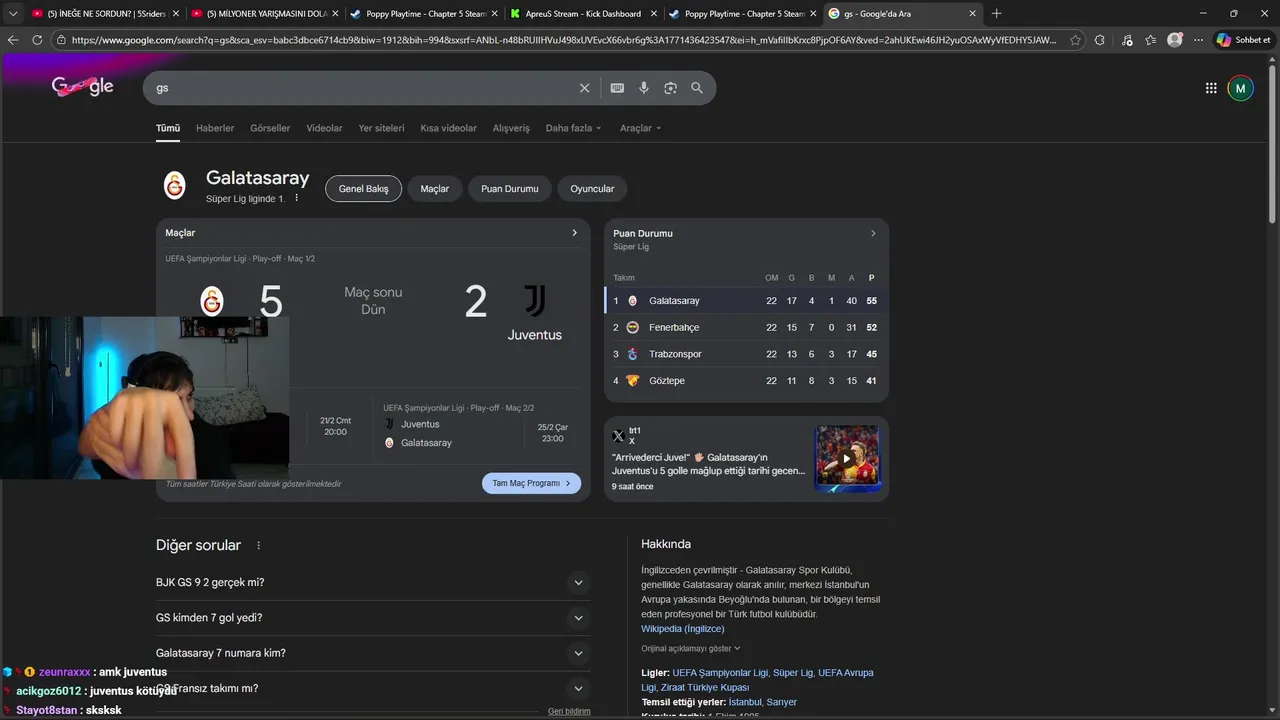Select the Maçlar chip
1280x720 pixels.
tap(434, 188)
